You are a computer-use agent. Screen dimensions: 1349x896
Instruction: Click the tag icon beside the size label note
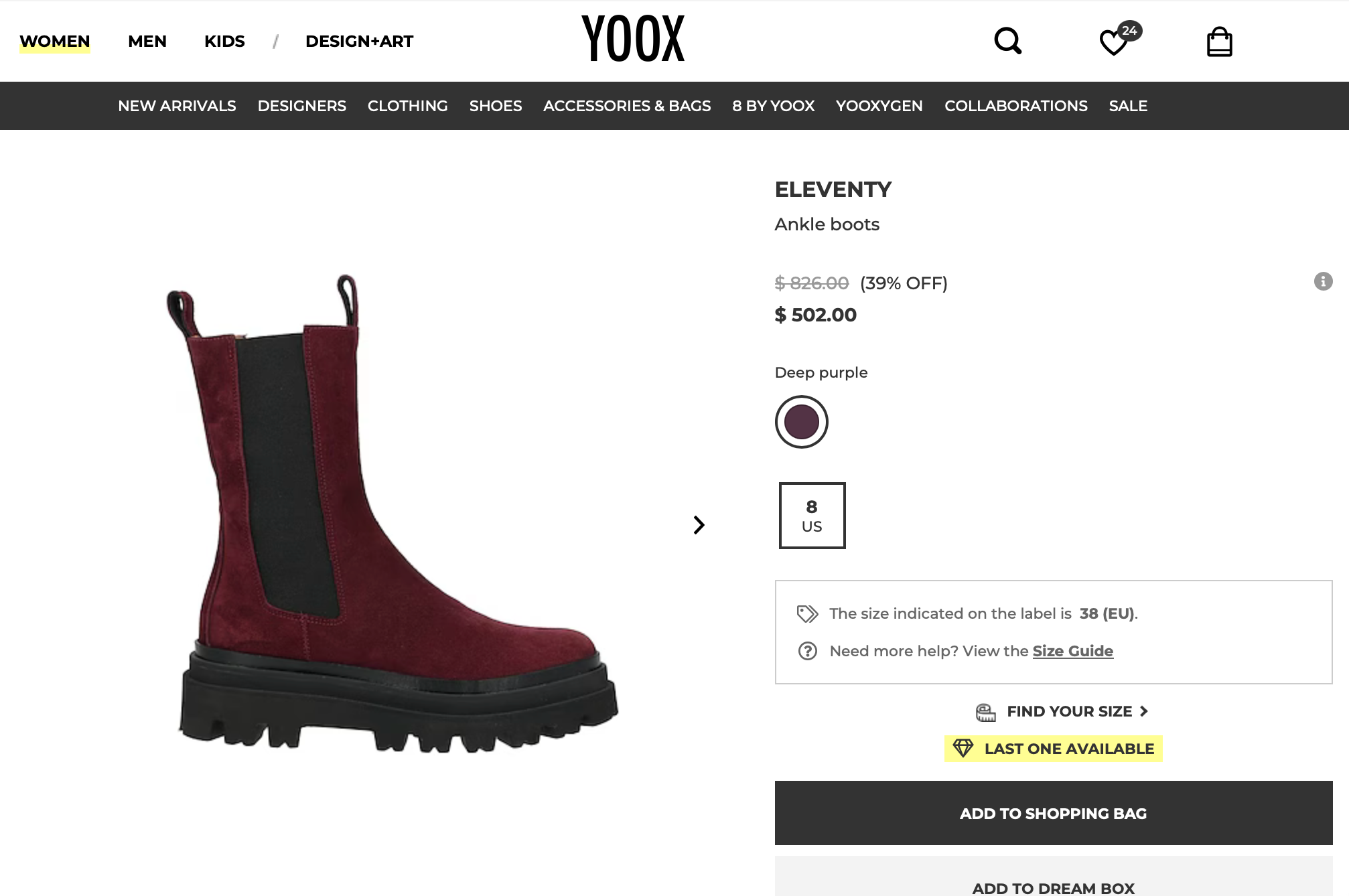[x=808, y=611]
